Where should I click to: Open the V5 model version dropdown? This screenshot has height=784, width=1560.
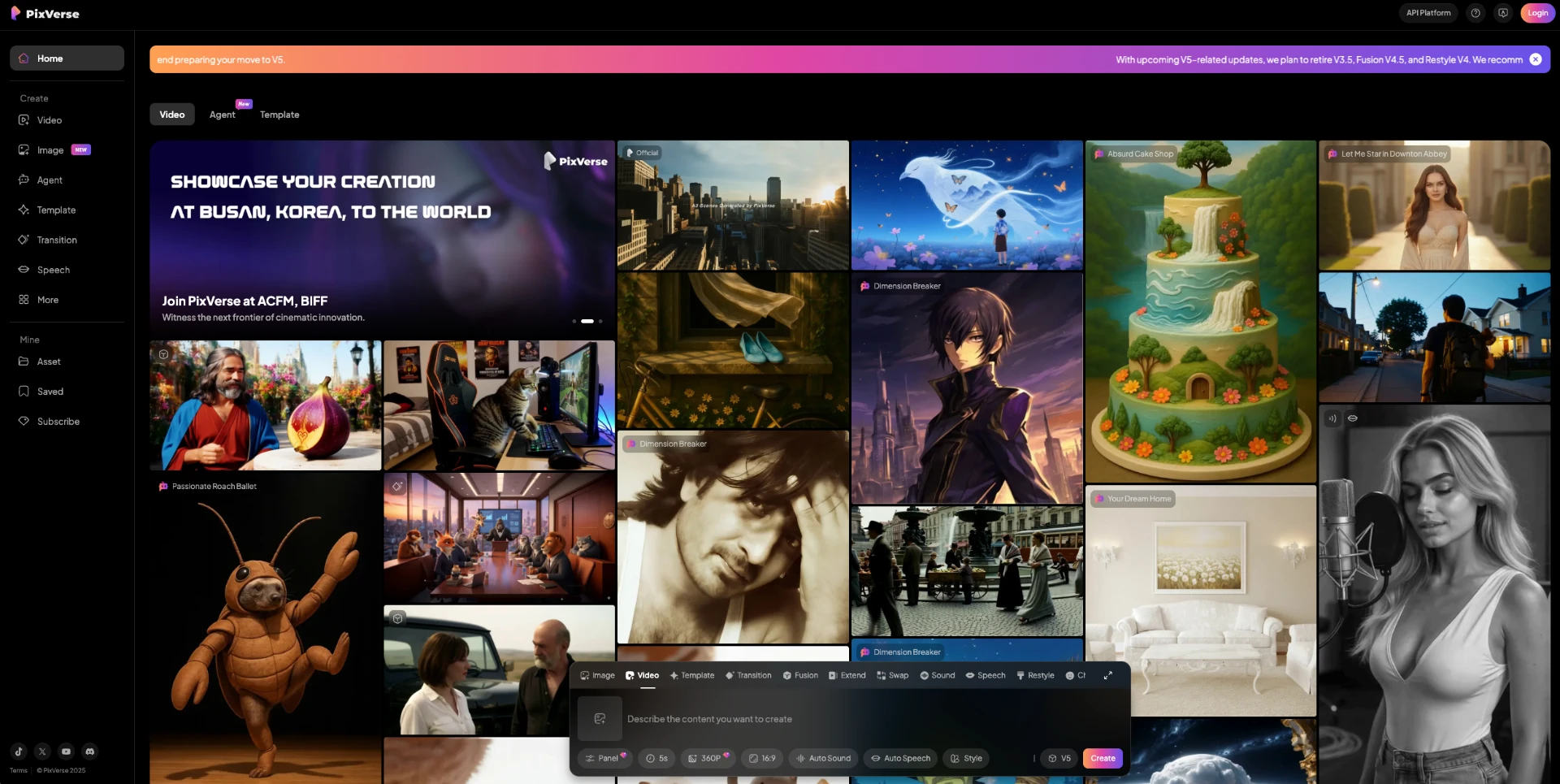[x=1059, y=758]
